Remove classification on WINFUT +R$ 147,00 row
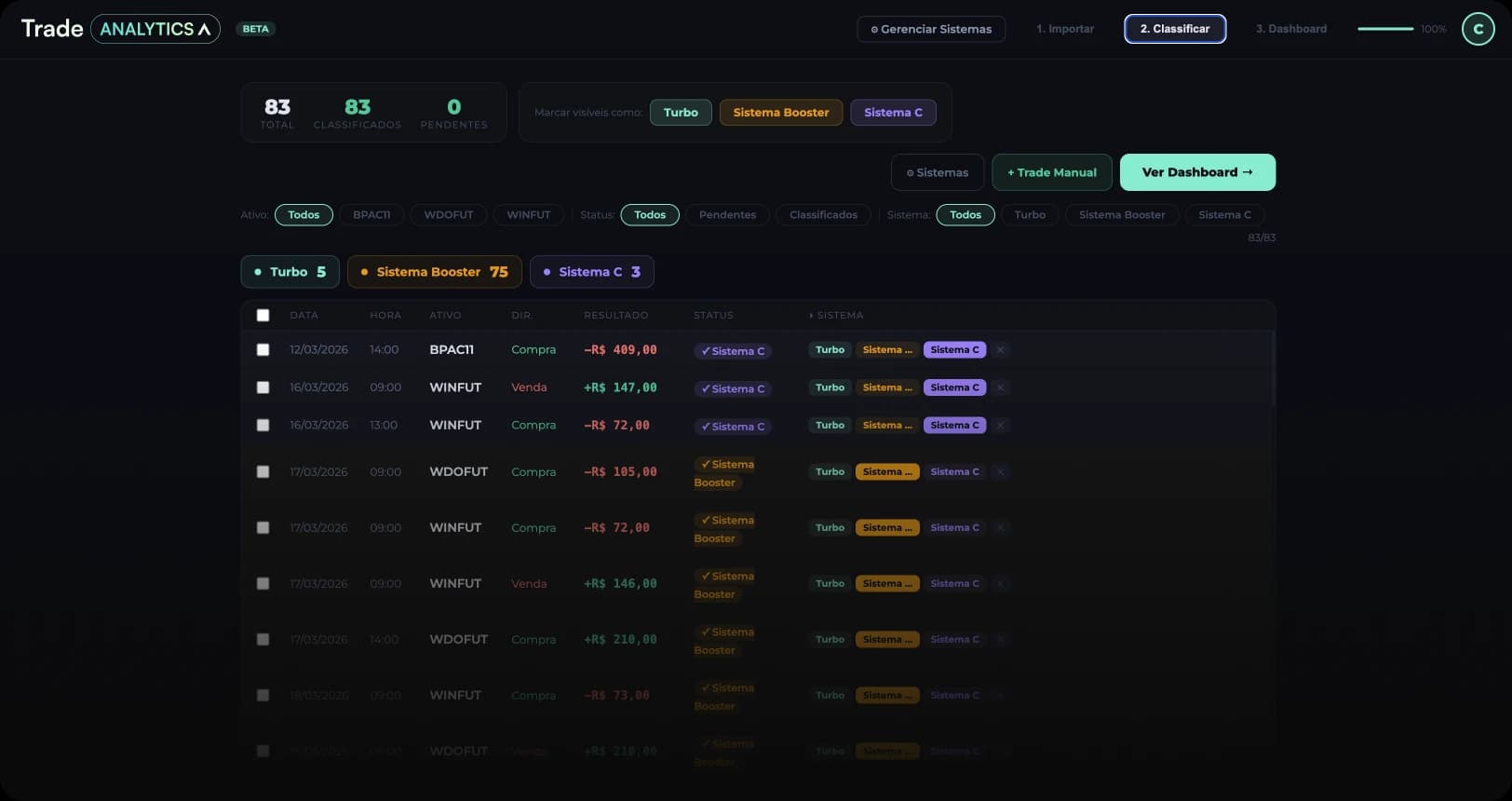1512x801 pixels. tap(1000, 387)
